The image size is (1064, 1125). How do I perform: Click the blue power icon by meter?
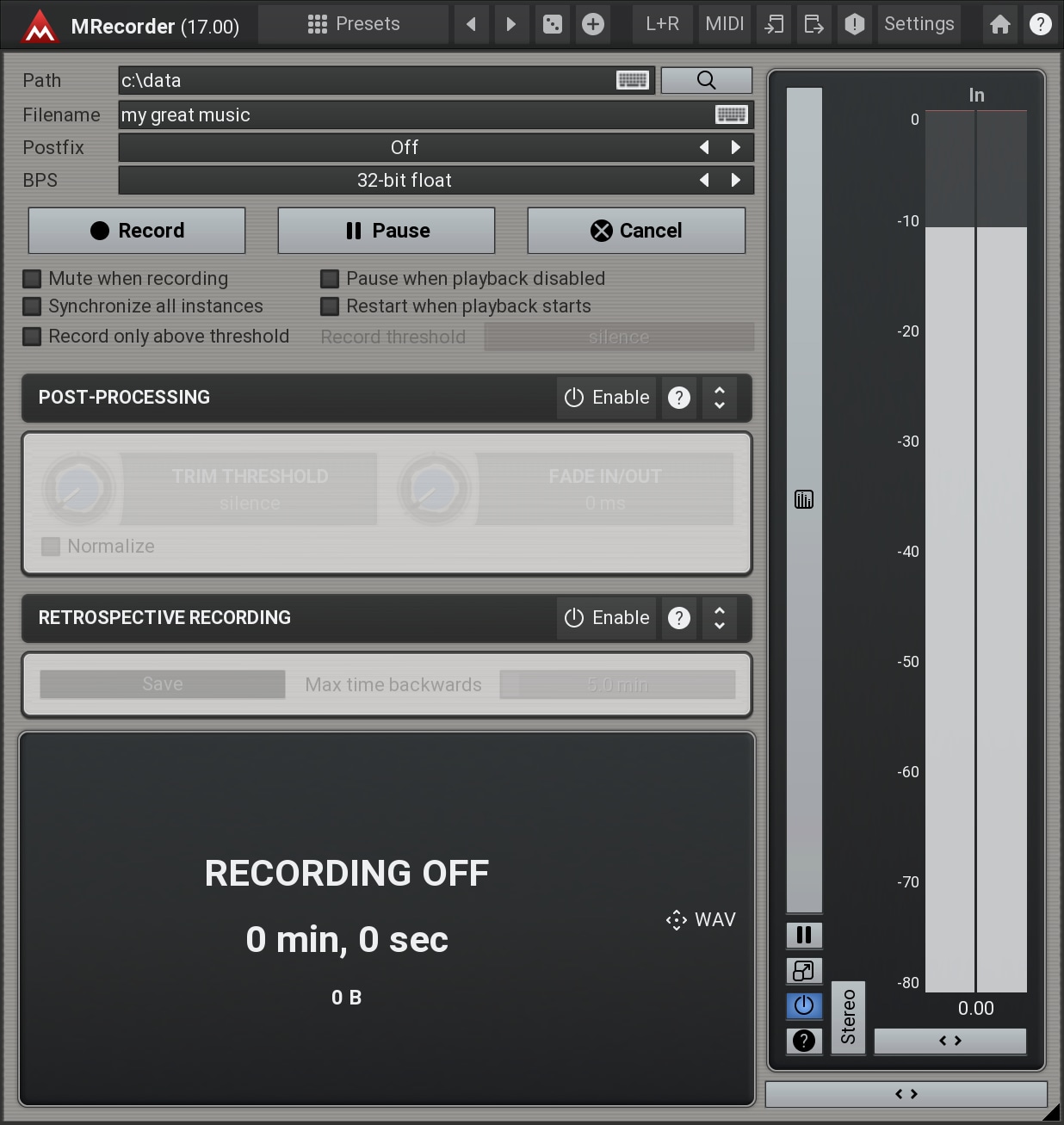pyautogui.click(x=804, y=1005)
